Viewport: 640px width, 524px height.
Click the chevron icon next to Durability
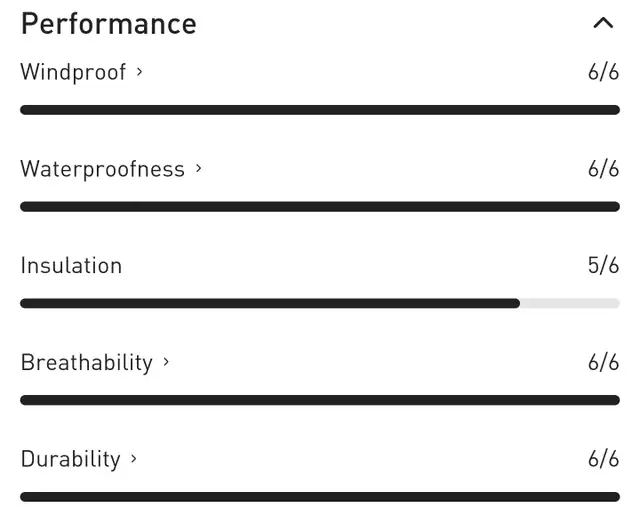(x=133, y=459)
